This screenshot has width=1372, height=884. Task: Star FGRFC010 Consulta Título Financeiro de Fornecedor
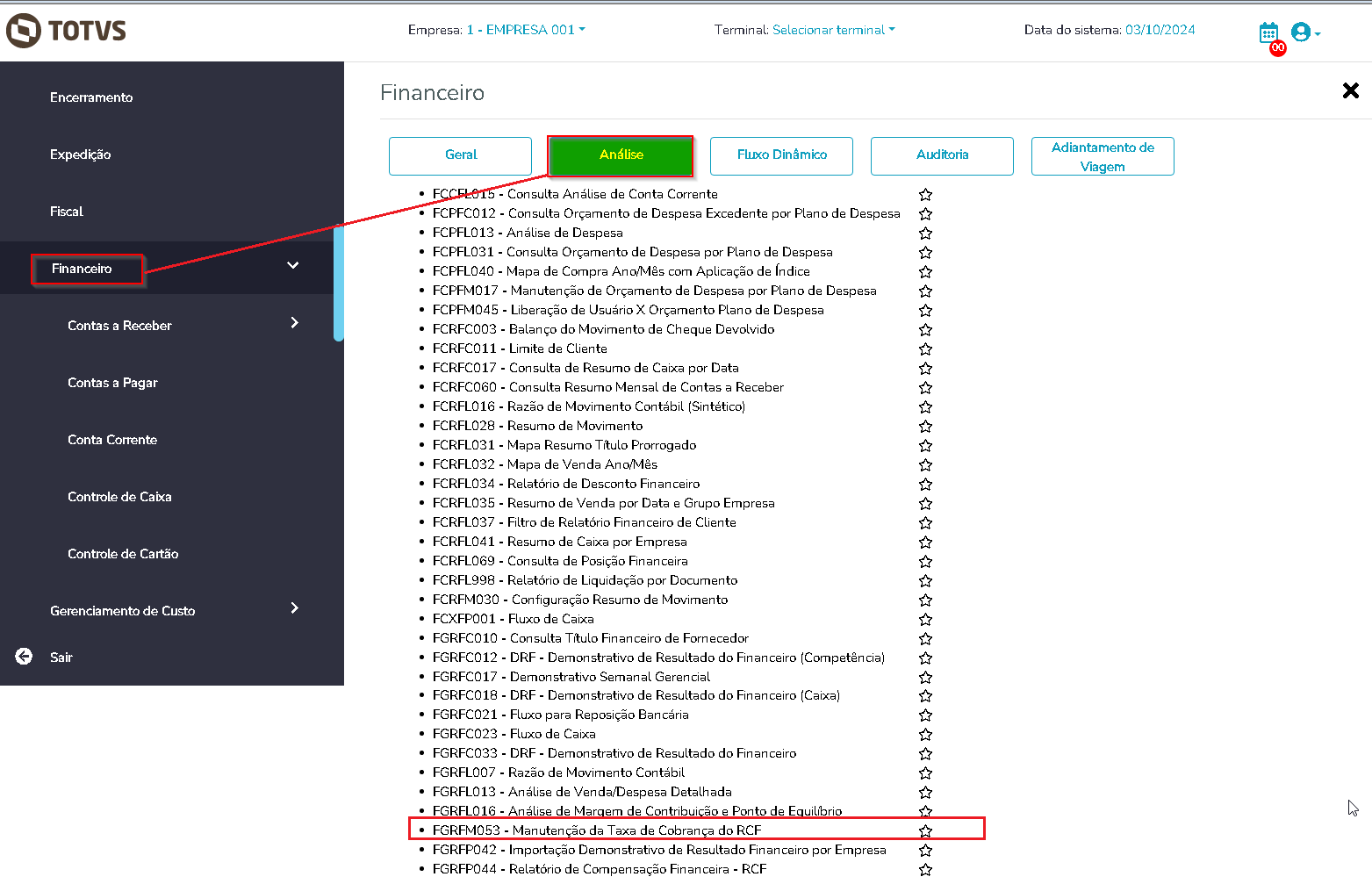(x=925, y=639)
